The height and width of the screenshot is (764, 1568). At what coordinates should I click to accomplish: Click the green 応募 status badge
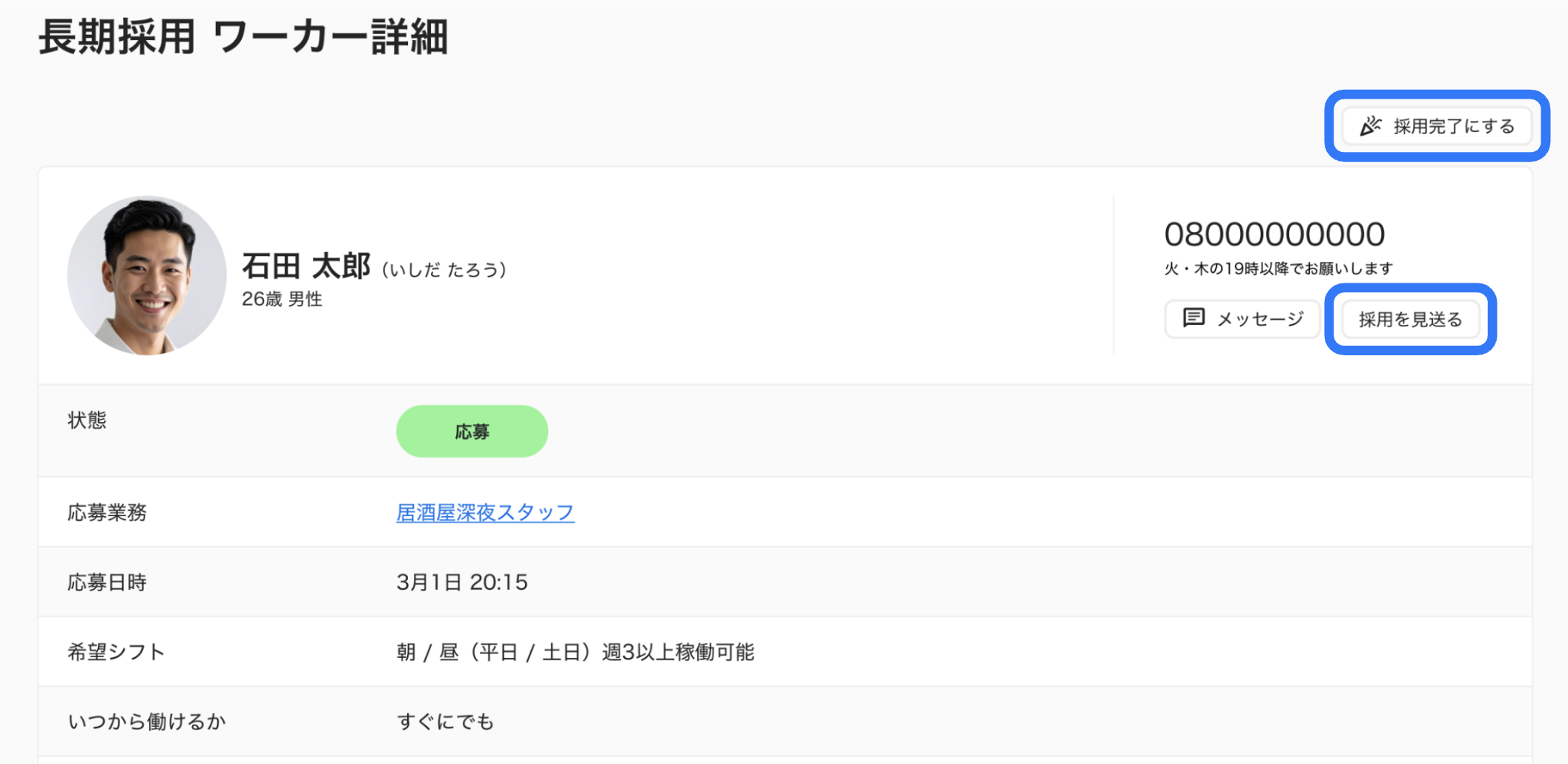[472, 431]
